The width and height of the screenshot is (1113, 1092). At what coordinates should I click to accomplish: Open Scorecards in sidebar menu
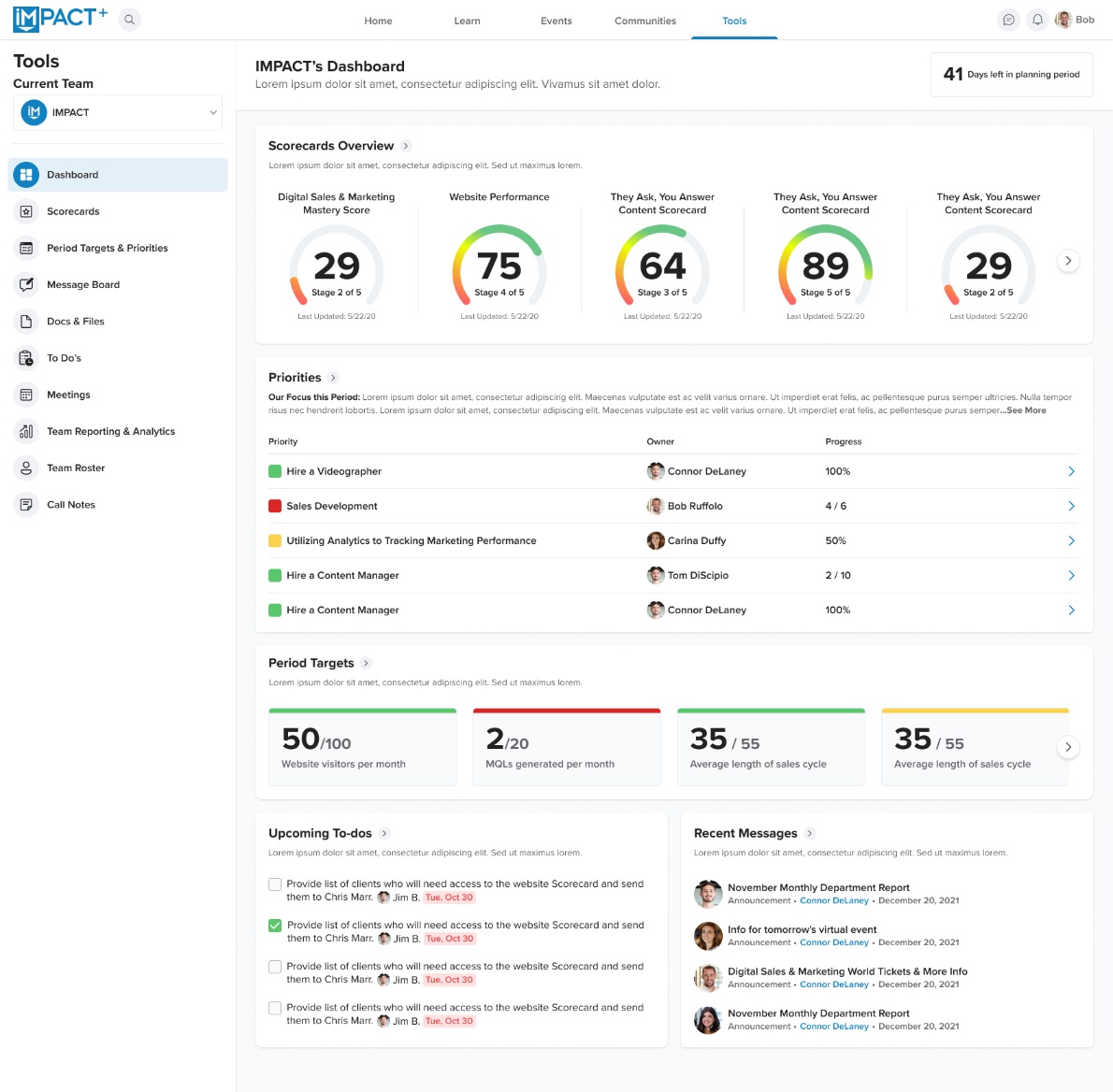tap(118, 211)
